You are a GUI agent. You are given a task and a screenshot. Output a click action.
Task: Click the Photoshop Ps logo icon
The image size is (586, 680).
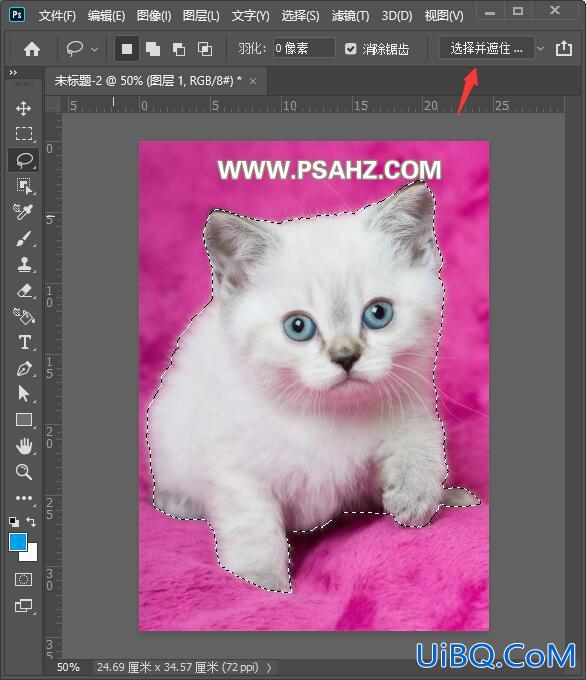(x=17, y=14)
